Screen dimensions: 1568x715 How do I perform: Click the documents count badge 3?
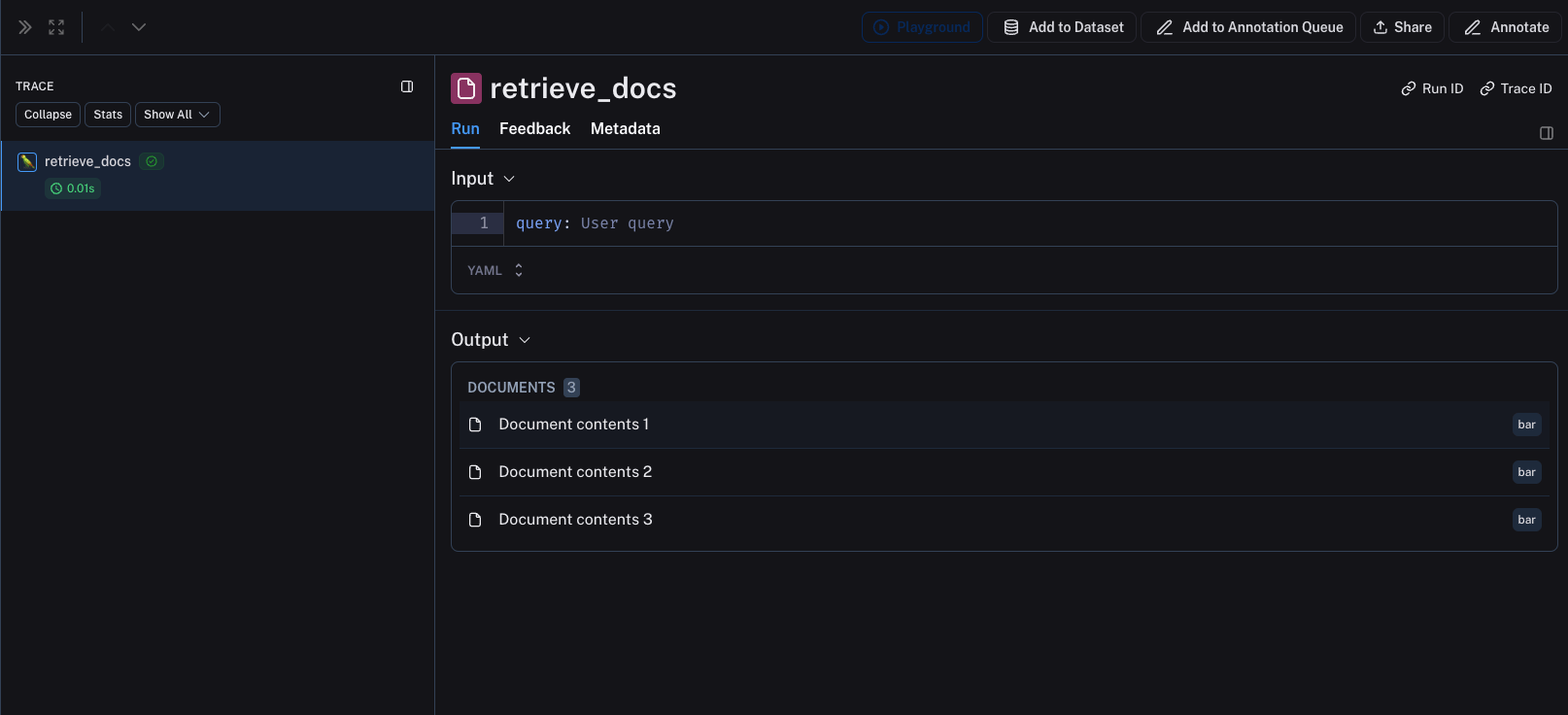pyautogui.click(x=571, y=388)
